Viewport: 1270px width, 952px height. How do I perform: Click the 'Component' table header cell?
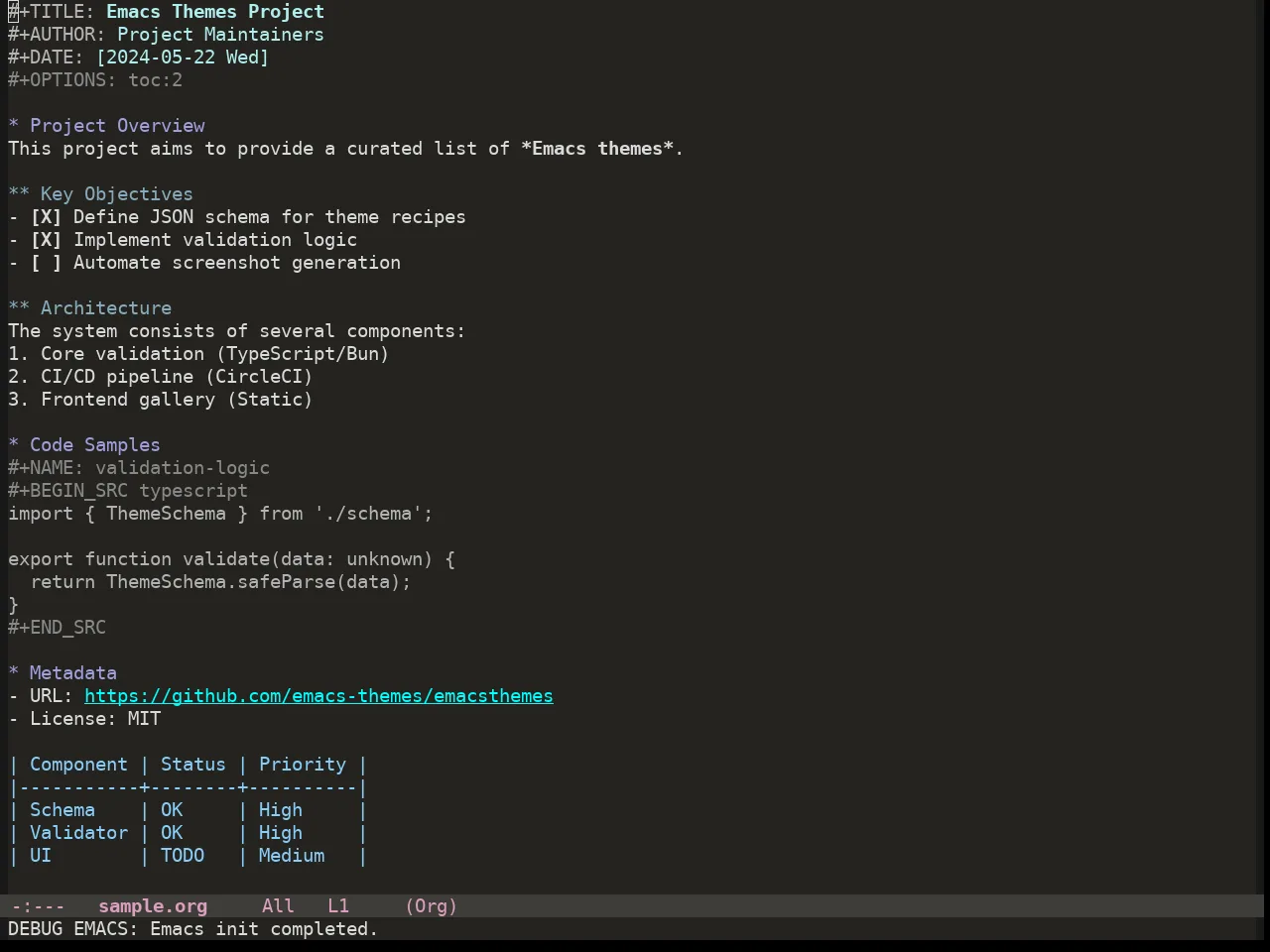coord(78,765)
